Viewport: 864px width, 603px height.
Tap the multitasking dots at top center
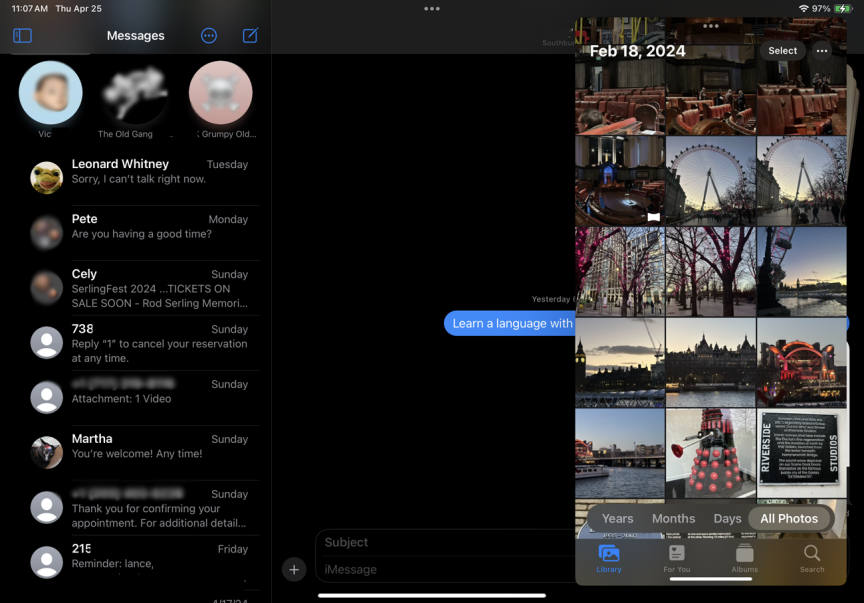pyautogui.click(x=432, y=9)
